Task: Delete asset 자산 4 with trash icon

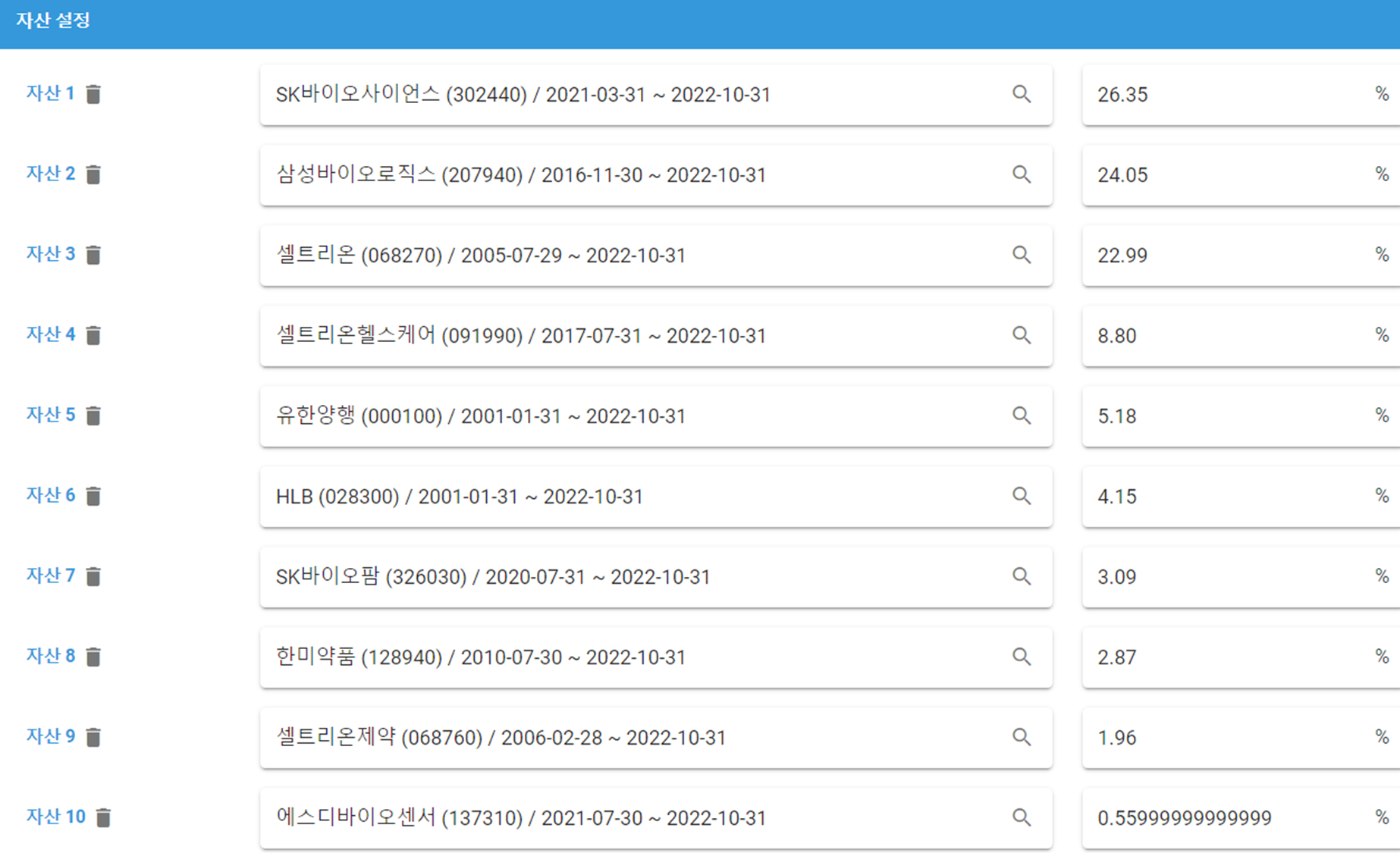Action: 93,335
